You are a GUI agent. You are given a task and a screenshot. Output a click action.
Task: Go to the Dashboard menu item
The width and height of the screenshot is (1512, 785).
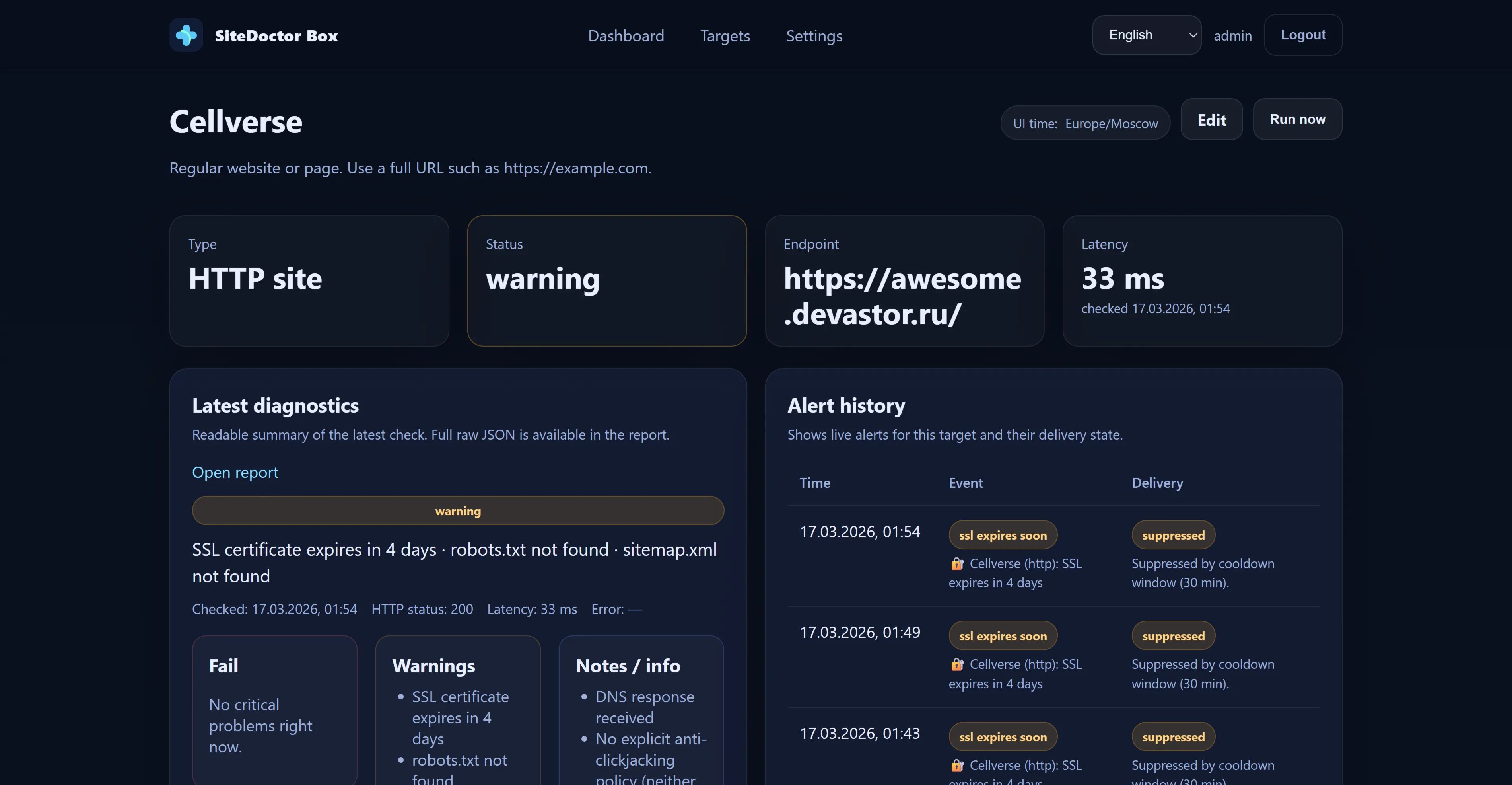click(626, 36)
